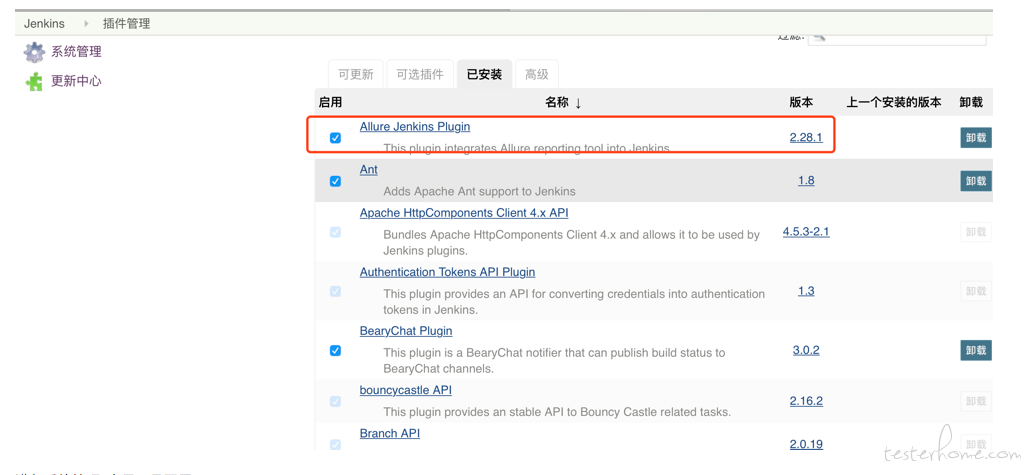This screenshot has width=1024, height=475.
Task: Click the 启用 column header
Action: [330, 103]
